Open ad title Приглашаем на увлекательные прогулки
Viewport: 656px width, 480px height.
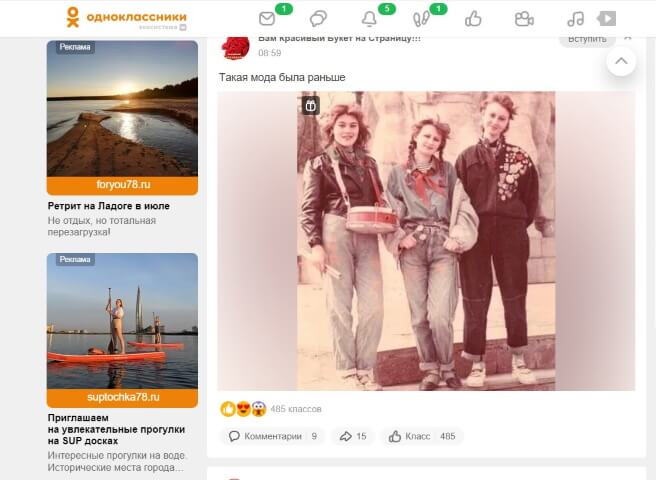tap(116, 429)
